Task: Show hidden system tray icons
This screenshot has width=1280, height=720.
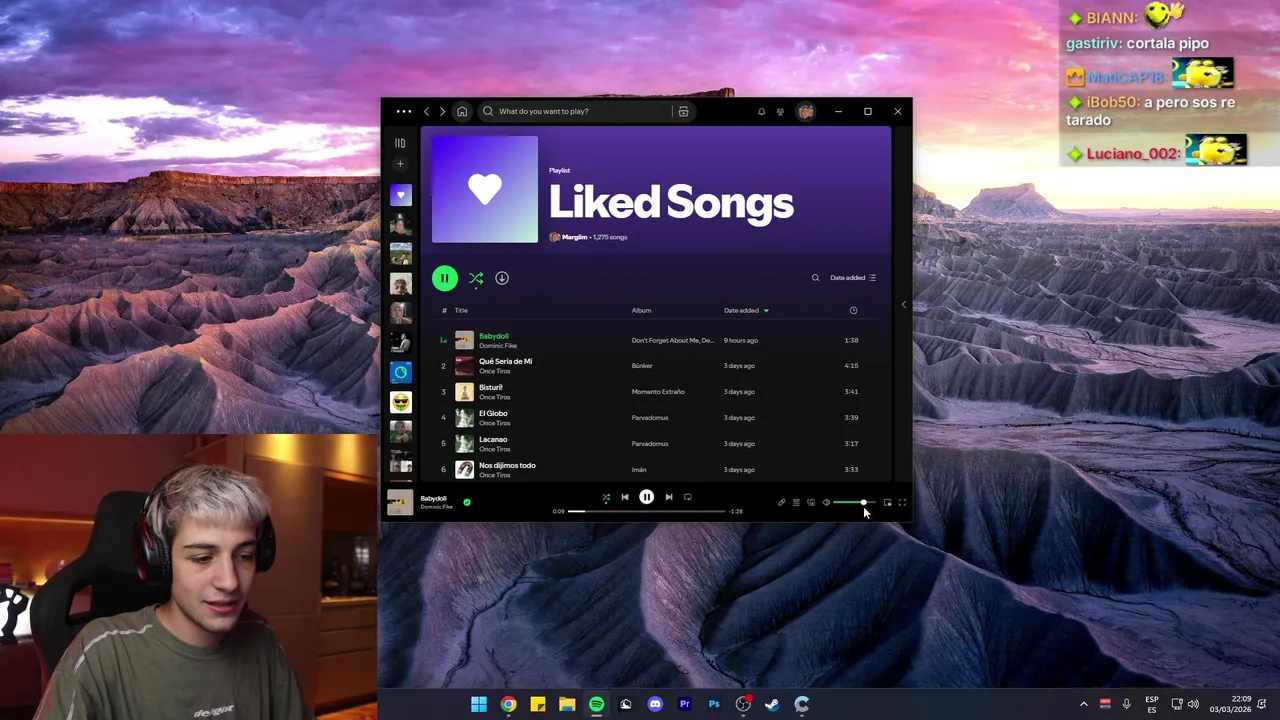Action: pyautogui.click(x=1083, y=704)
